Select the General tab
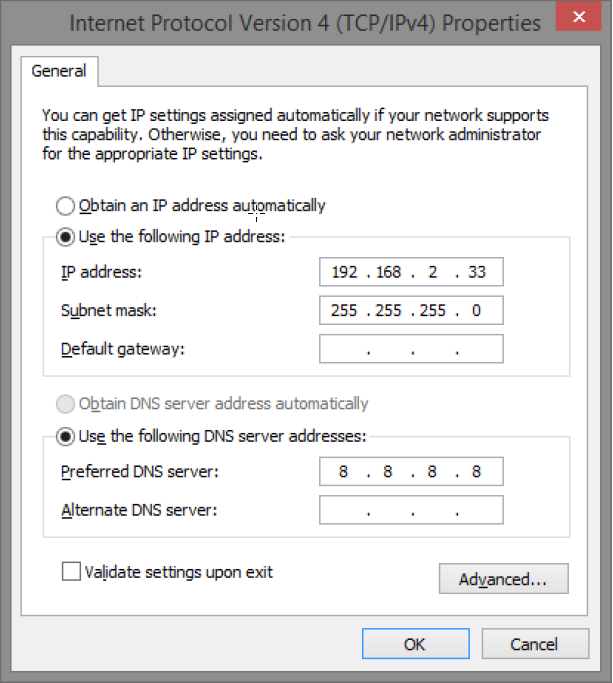This screenshot has width=613, height=683. point(59,71)
